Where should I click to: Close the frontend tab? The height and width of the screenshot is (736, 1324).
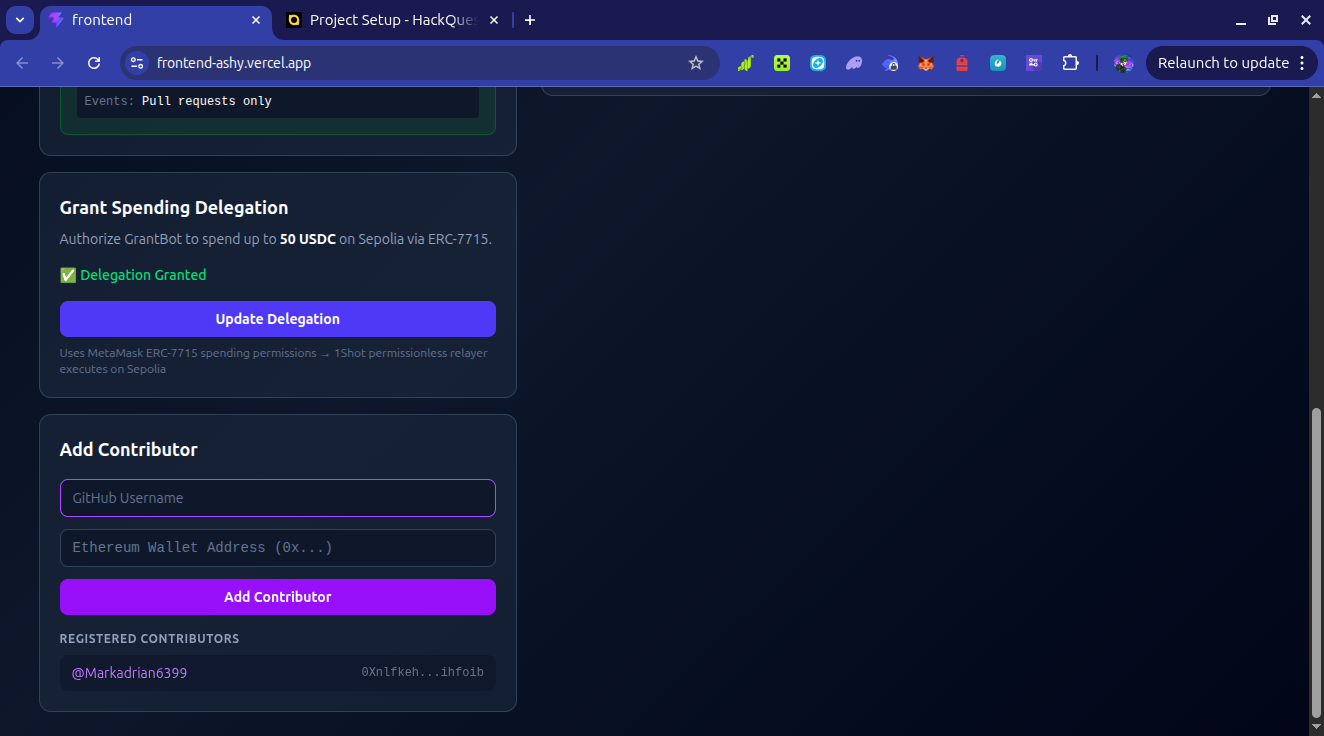(256, 20)
